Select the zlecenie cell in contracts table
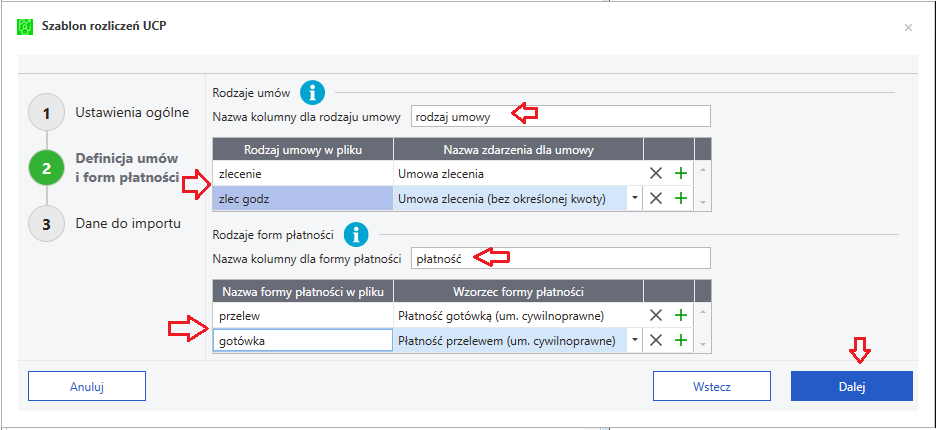This screenshot has height=430, width=940. [303, 174]
